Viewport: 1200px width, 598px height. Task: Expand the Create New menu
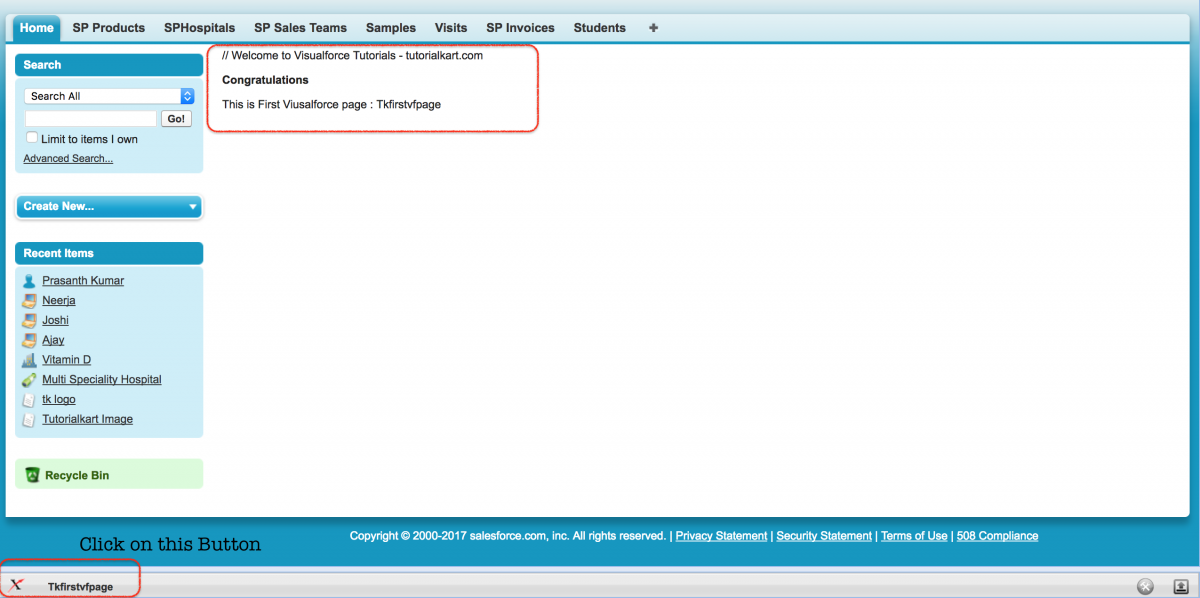(x=109, y=206)
